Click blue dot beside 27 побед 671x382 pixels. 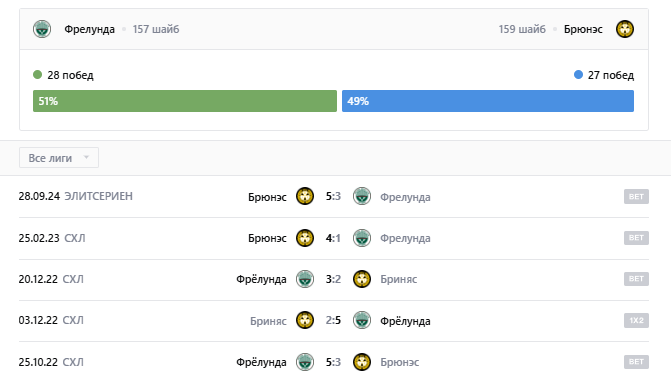[x=578, y=75]
